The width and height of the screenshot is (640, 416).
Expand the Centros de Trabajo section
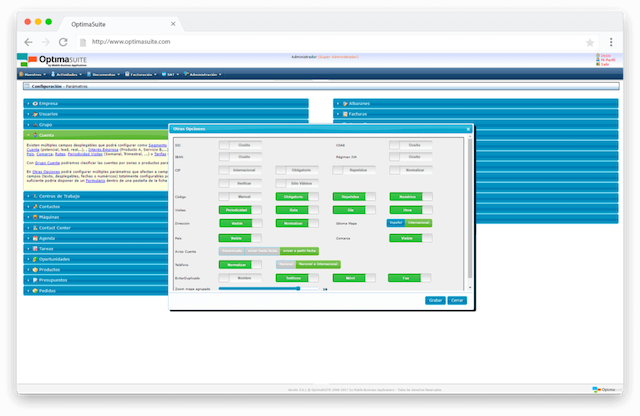tap(58, 195)
